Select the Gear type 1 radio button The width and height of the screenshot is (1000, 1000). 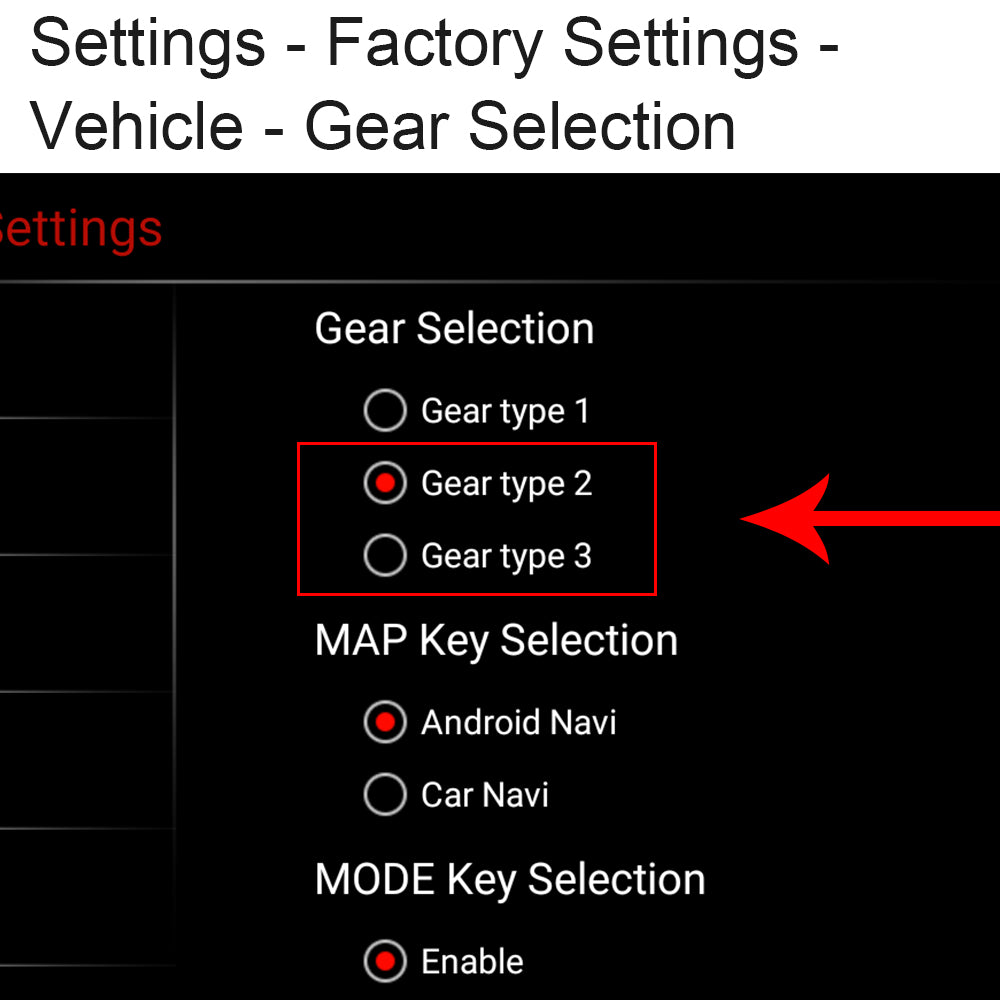[385, 411]
